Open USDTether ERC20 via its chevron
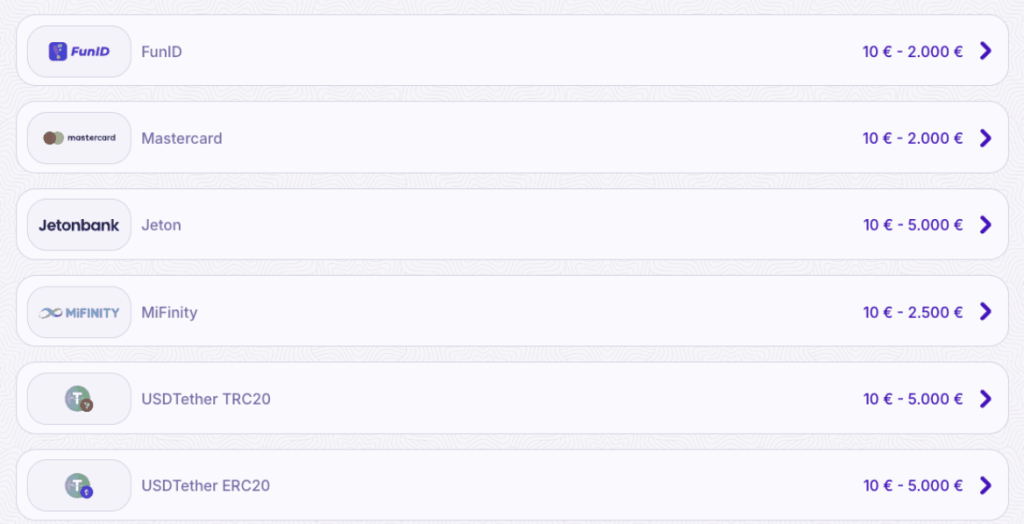The width and height of the screenshot is (1024, 524). pyautogui.click(x=985, y=485)
